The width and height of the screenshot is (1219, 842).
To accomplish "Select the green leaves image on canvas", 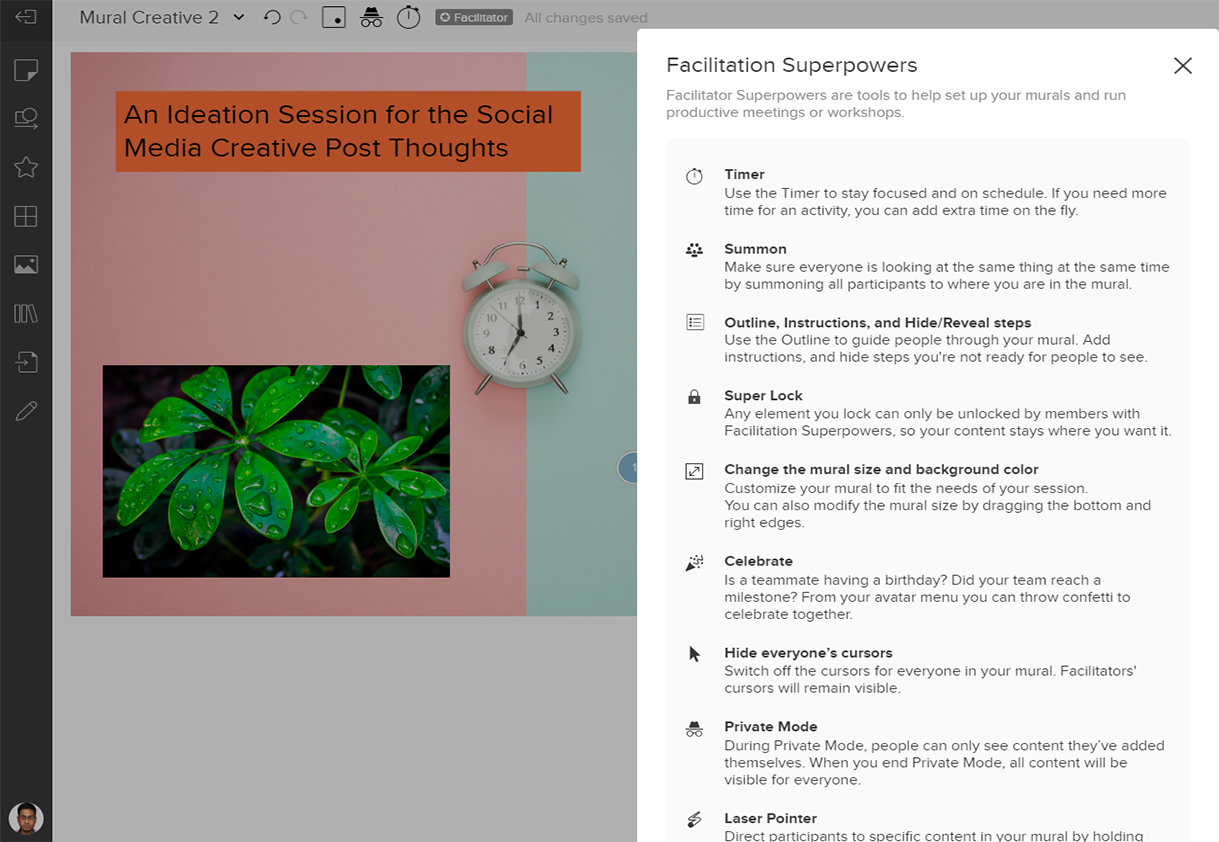I will click(276, 471).
